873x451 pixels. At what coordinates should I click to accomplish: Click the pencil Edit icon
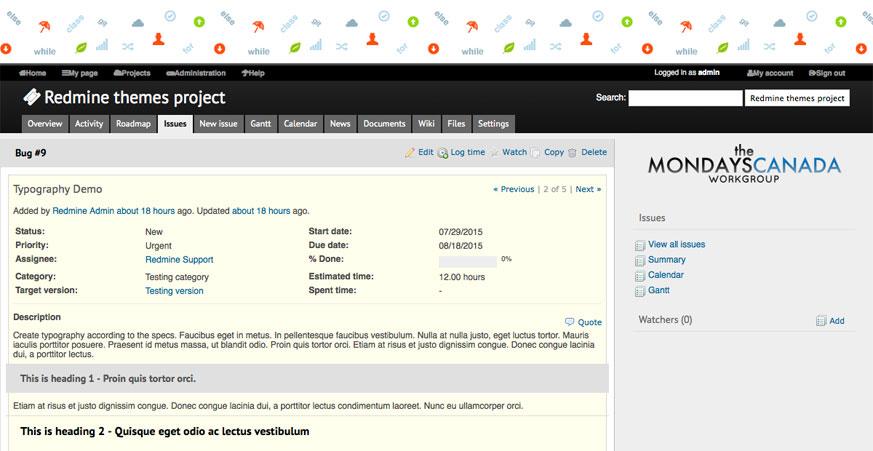coord(410,153)
